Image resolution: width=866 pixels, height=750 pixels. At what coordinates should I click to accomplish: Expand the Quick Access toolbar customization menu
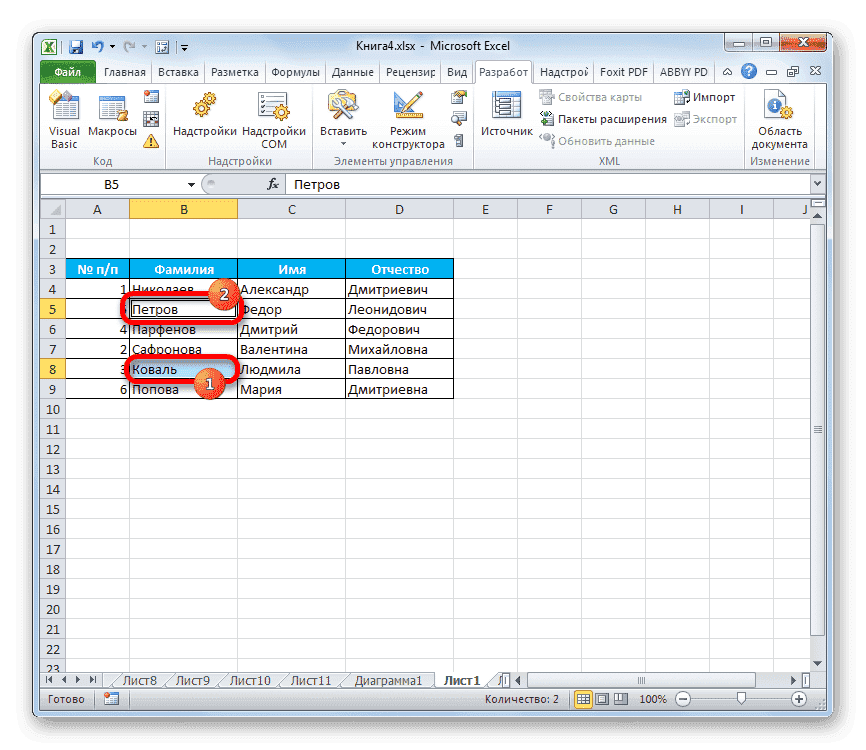(x=184, y=46)
